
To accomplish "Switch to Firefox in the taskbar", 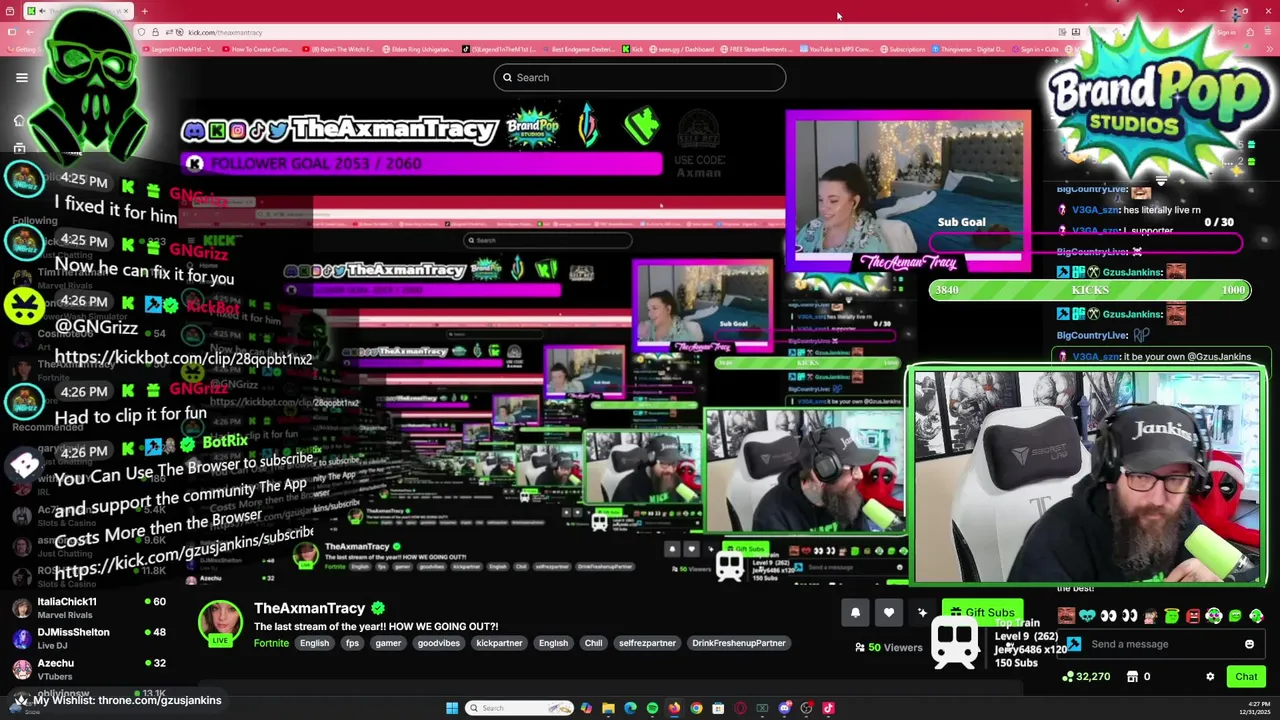I will point(674,708).
